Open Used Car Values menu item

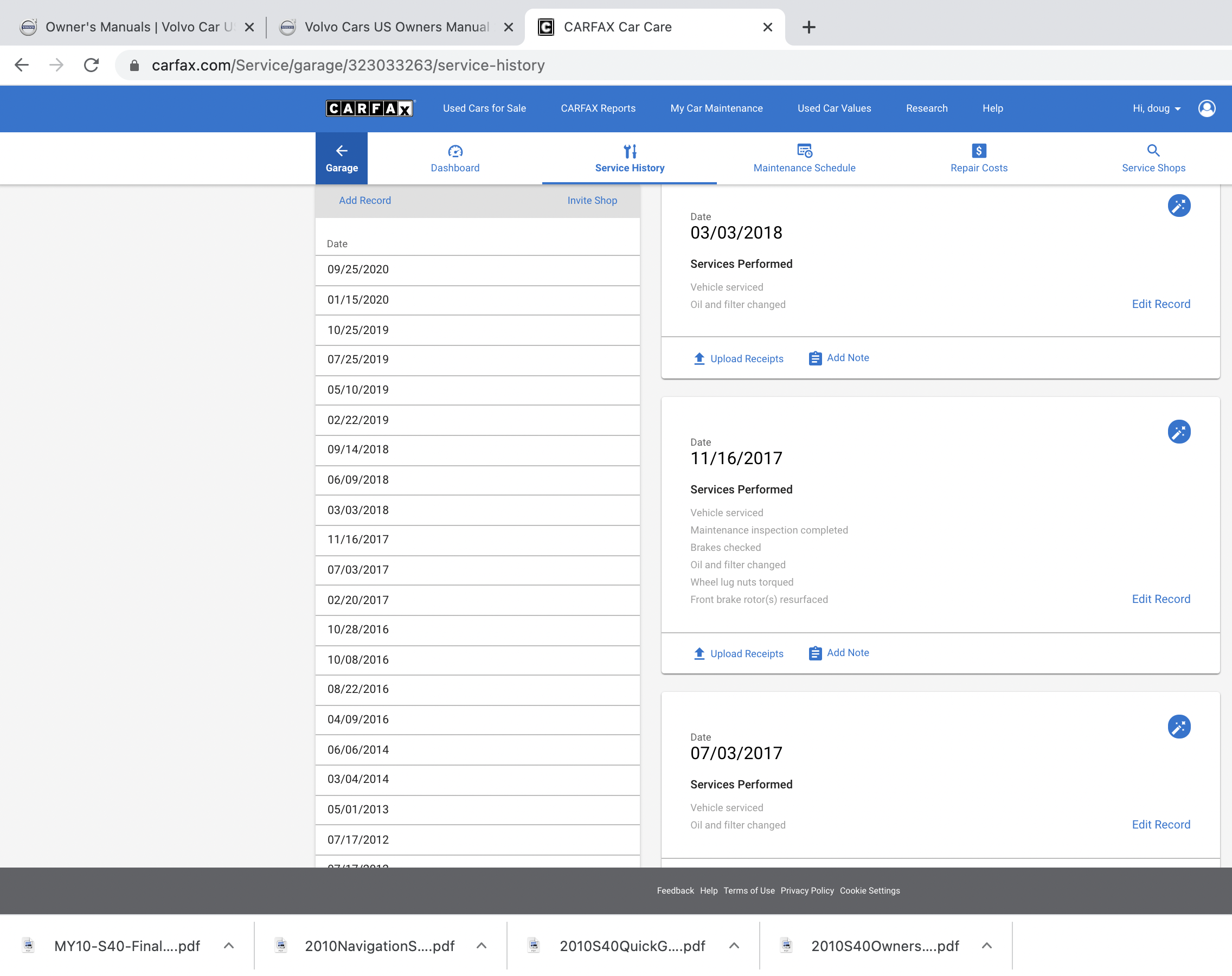pyautogui.click(x=833, y=108)
